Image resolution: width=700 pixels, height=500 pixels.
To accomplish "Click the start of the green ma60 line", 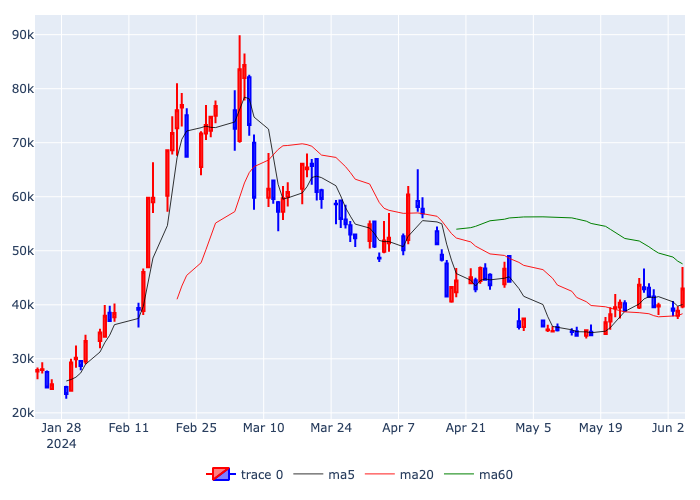I will coord(457,229).
